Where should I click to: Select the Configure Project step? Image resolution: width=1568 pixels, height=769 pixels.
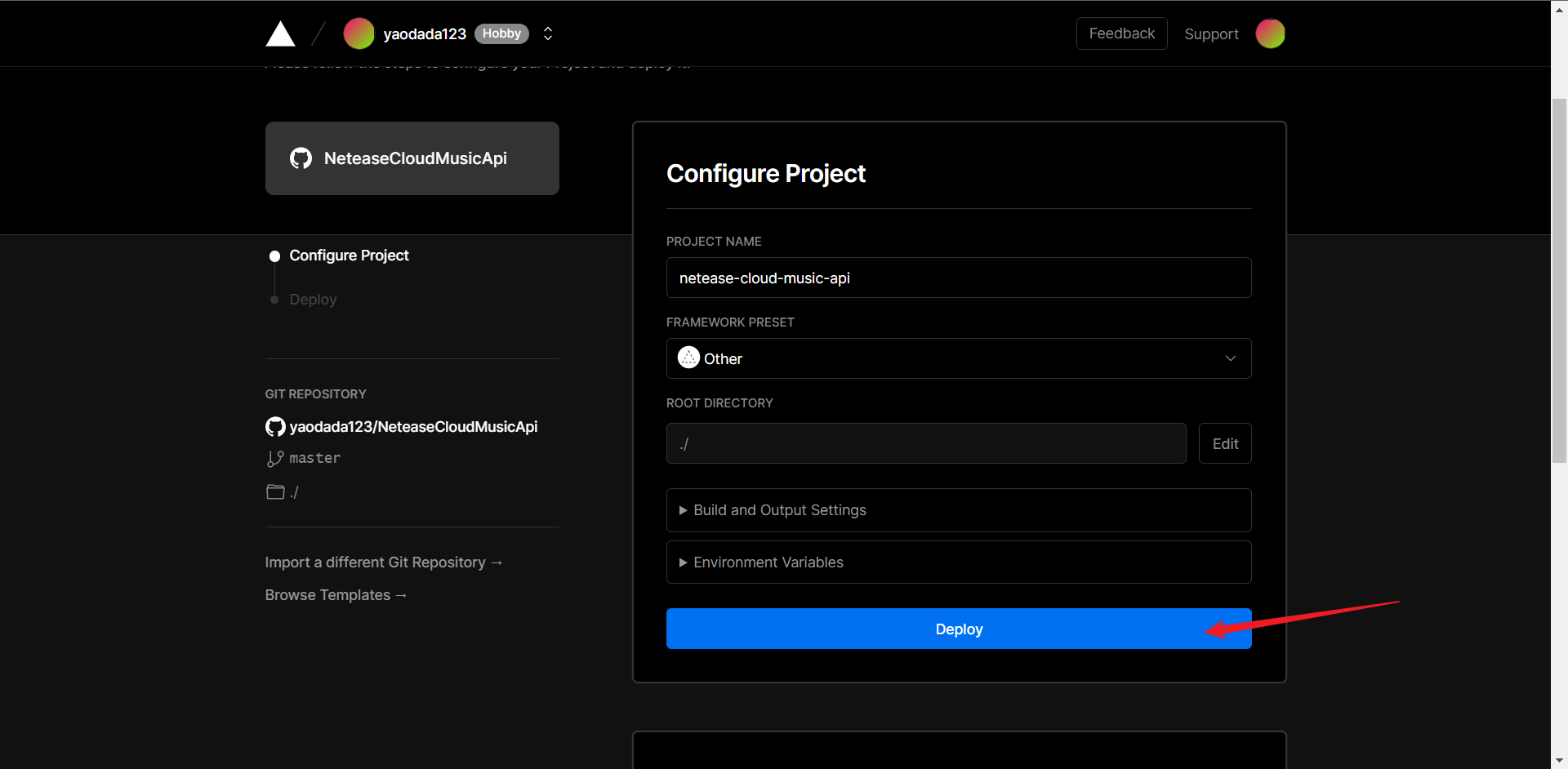click(x=349, y=256)
